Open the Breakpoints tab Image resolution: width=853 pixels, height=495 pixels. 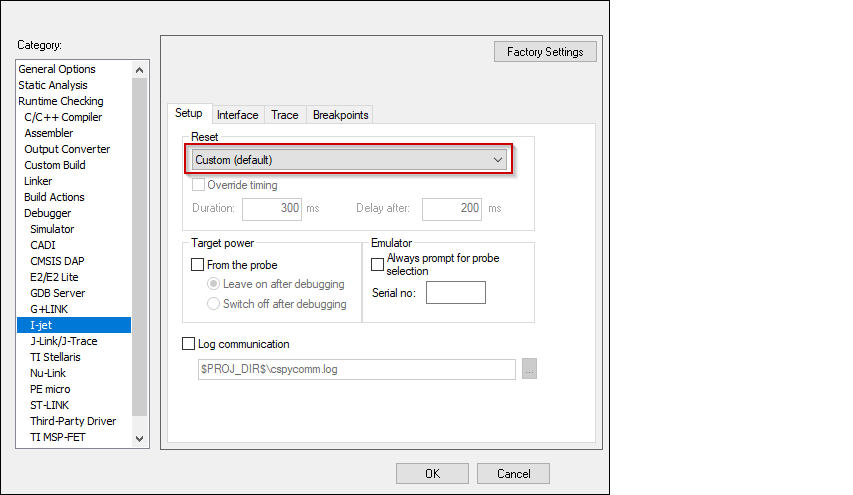(340, 115)
